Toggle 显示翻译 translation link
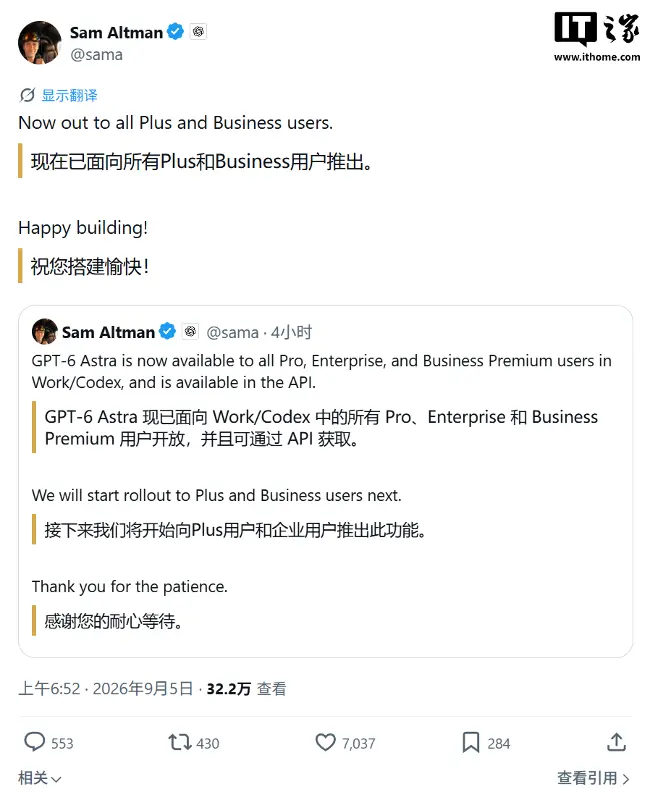The image size is (650, 800). tap(69, 95)
